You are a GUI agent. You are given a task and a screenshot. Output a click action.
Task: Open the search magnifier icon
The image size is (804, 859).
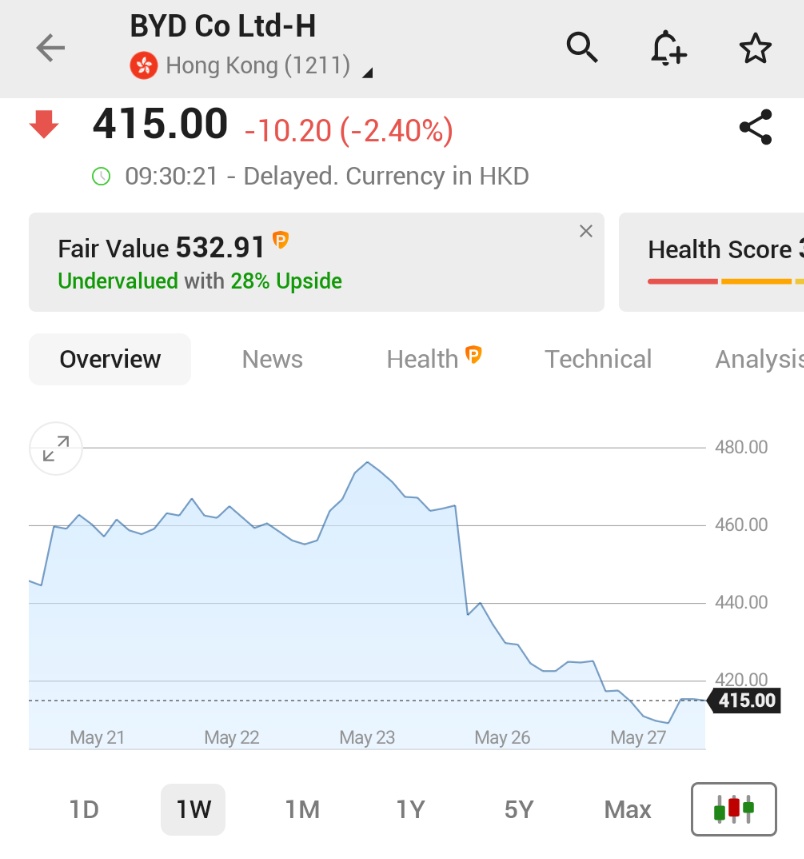coord(582,48)
